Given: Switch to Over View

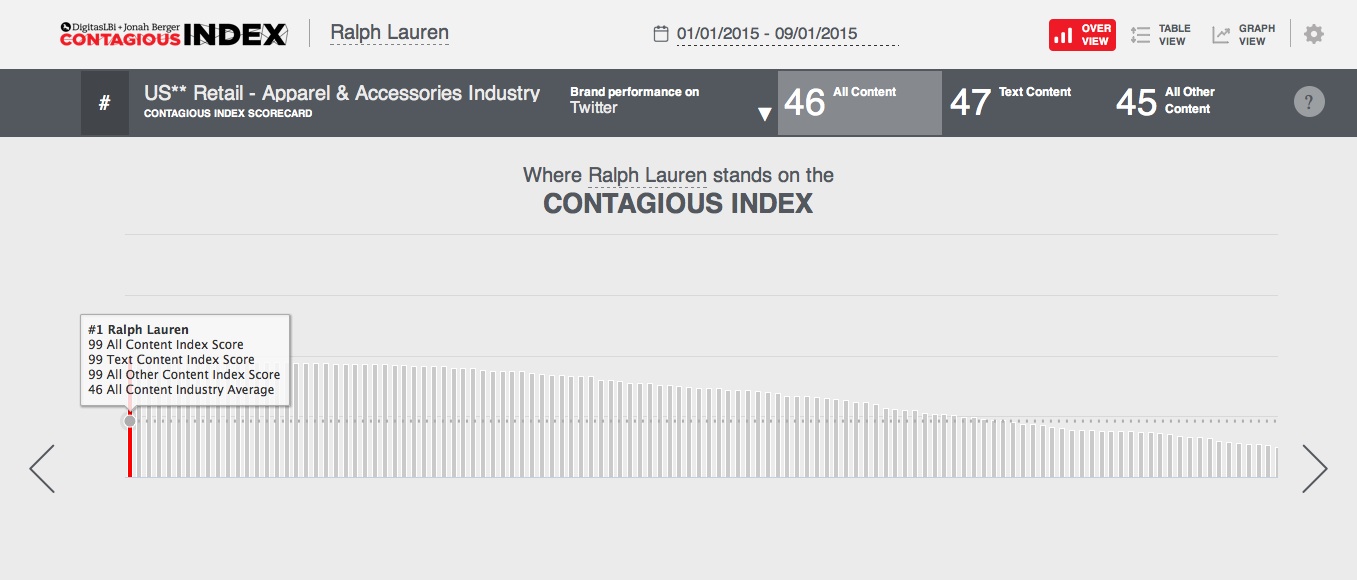Looking at the screenshot, I should (x=1082, y=35).
